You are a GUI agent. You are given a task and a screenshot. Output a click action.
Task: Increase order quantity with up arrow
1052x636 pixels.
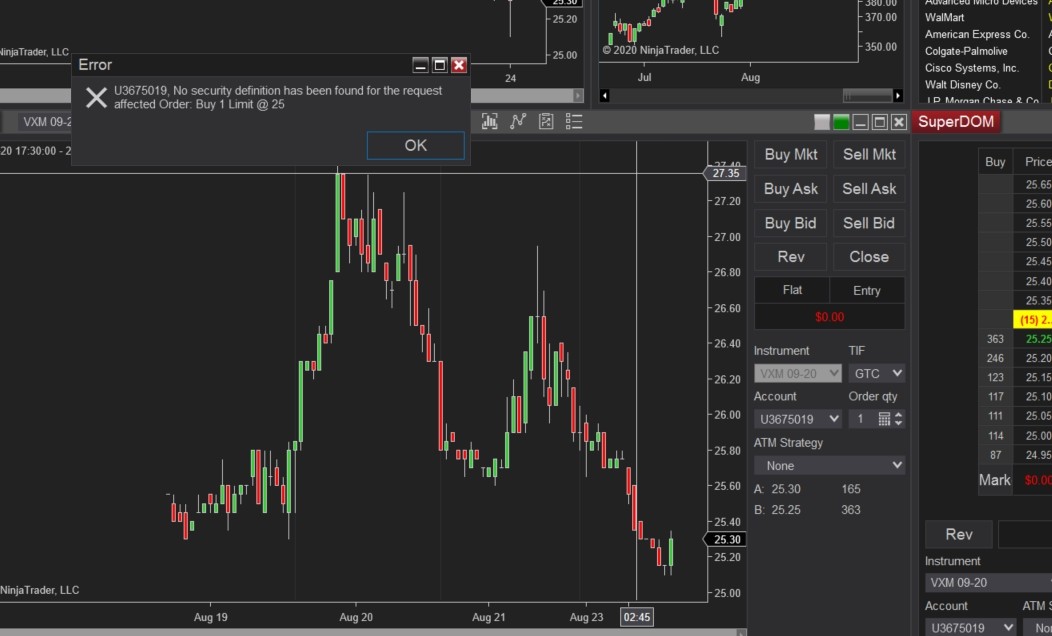point(898,415)
